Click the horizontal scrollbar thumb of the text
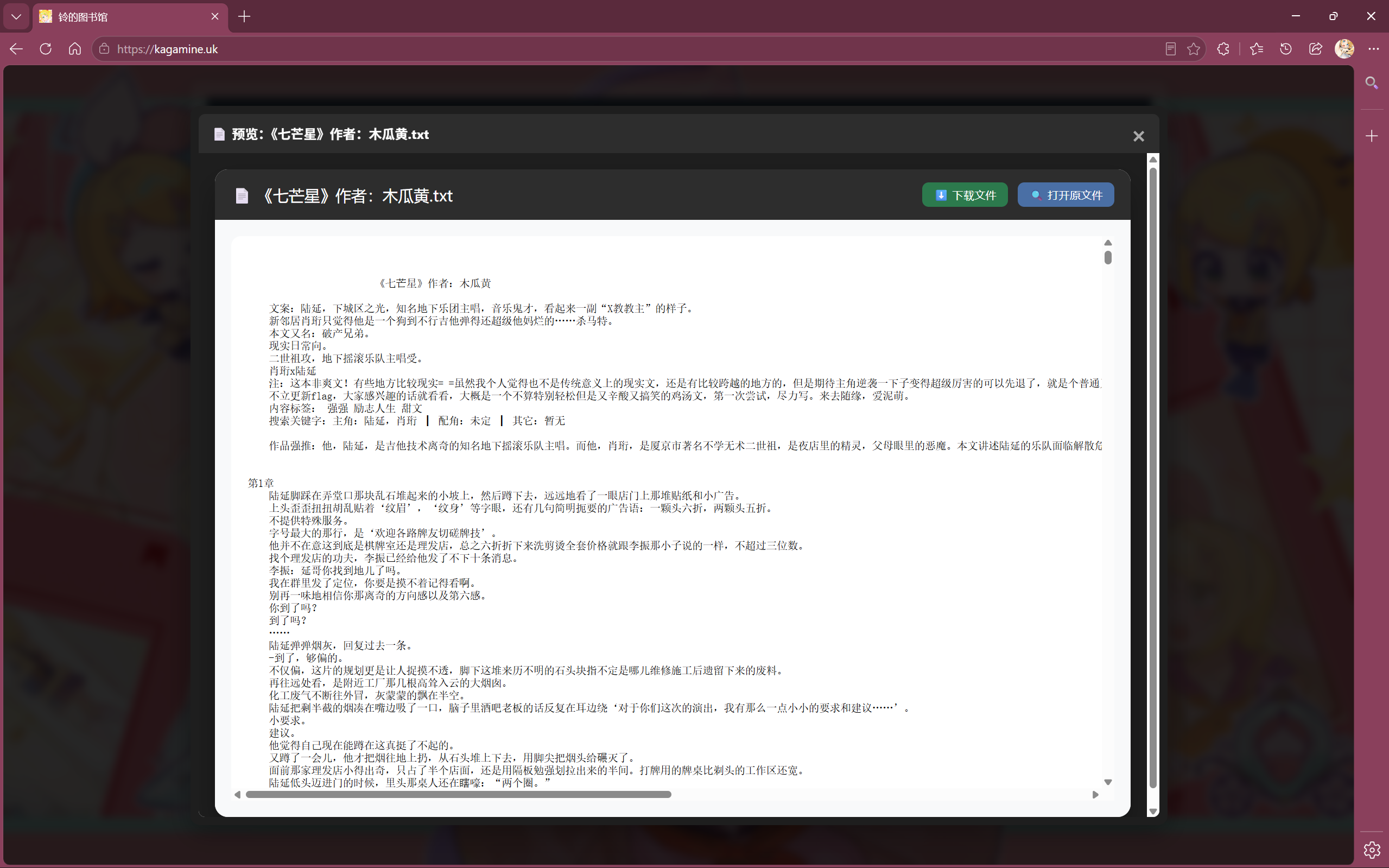The height and width of the screenshot is (868, 1389). 458,795
